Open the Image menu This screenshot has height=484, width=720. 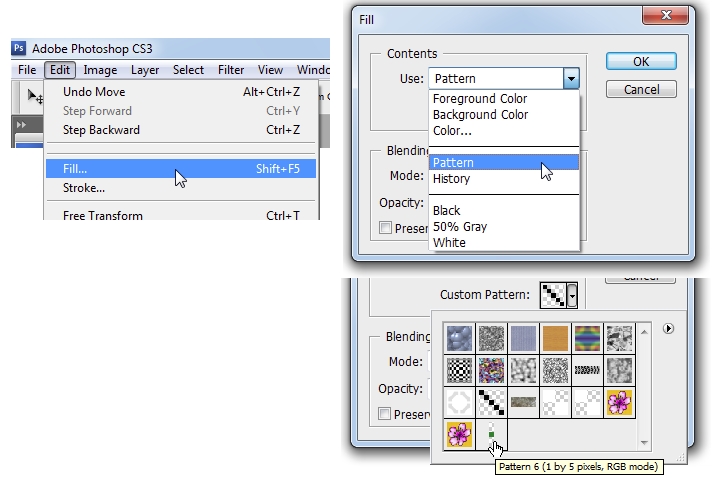[100, 70]
